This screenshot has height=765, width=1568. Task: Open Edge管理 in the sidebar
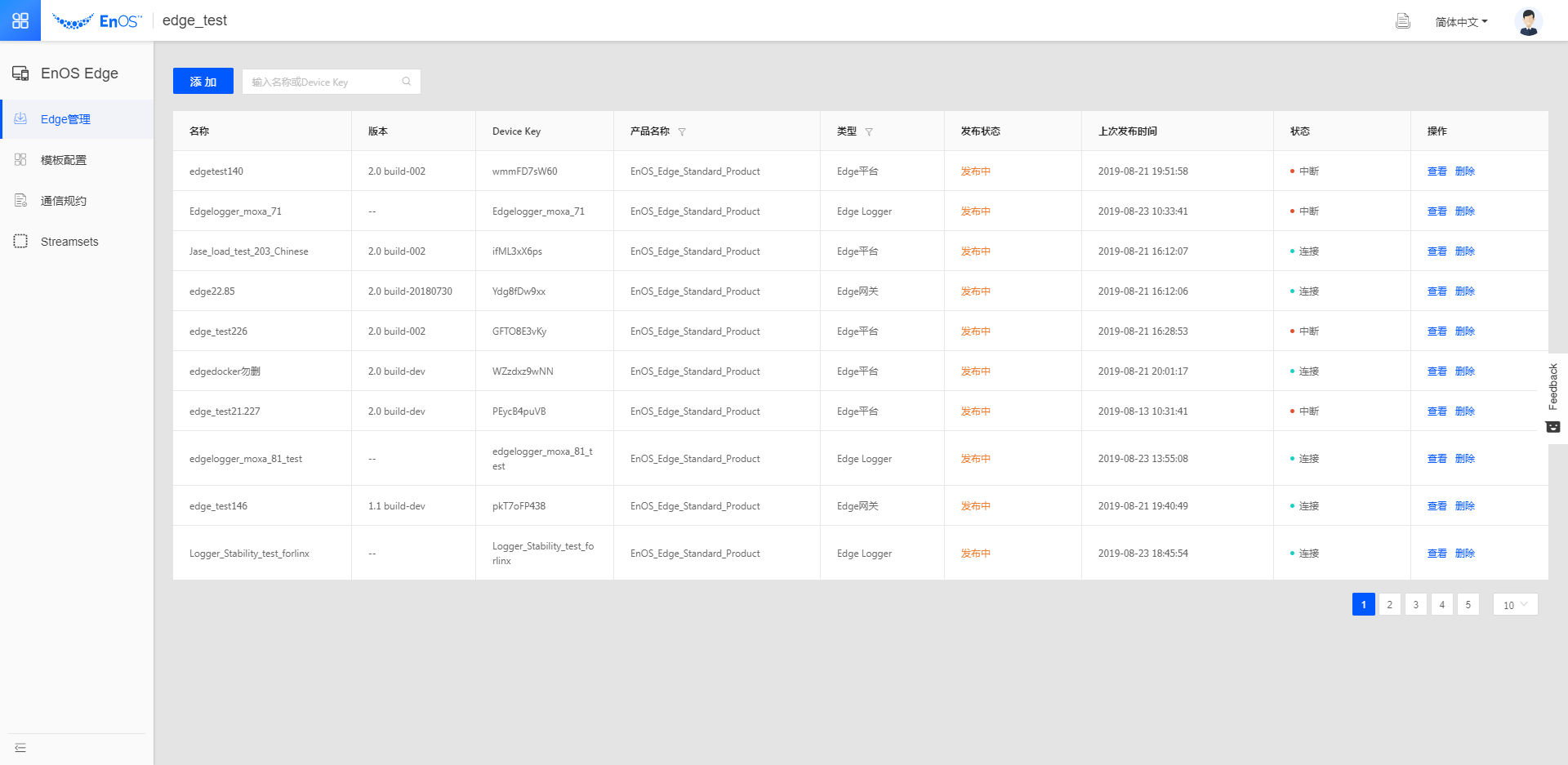[x=65, y=119]
